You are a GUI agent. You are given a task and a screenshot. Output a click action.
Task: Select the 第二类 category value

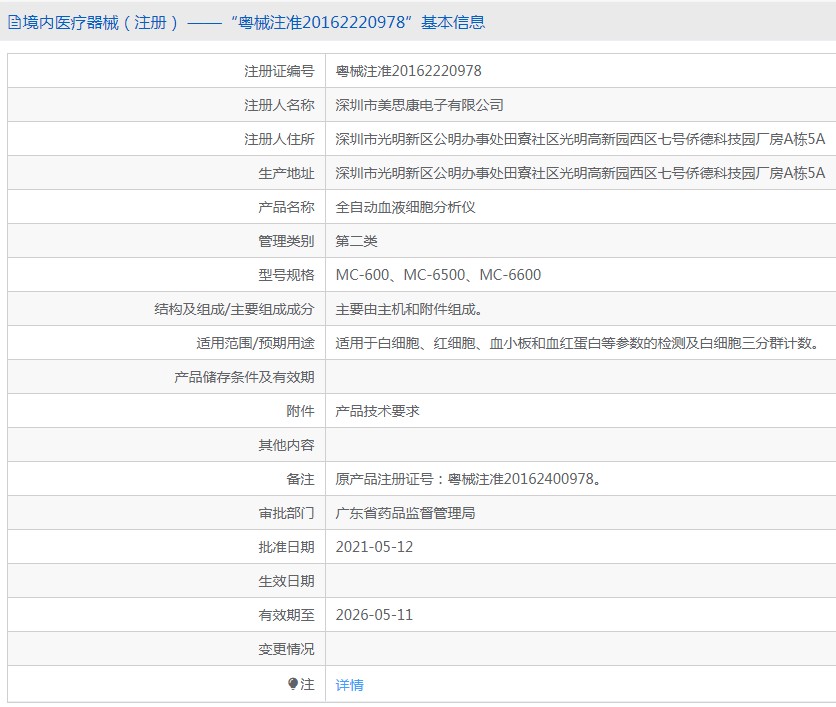356,241
